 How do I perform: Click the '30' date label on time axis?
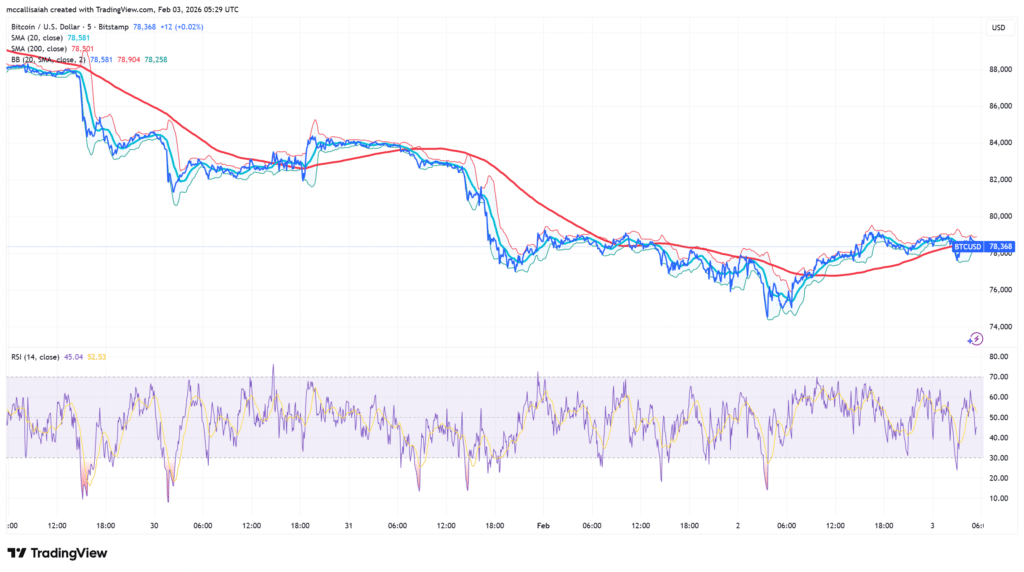point(156,524)
